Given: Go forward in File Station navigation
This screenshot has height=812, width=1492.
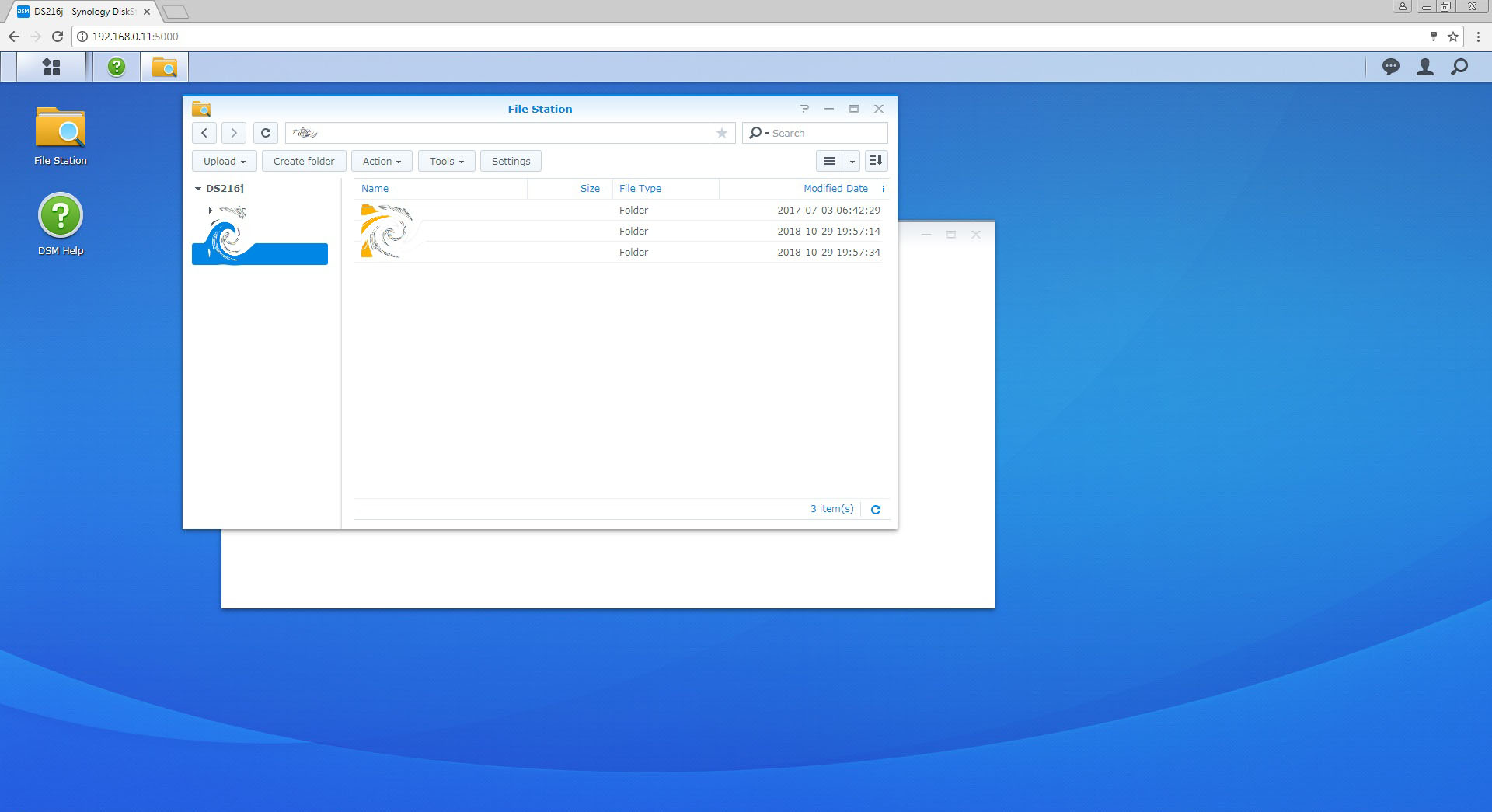Looking at the screenshot, I should click(x=234, y=133).
